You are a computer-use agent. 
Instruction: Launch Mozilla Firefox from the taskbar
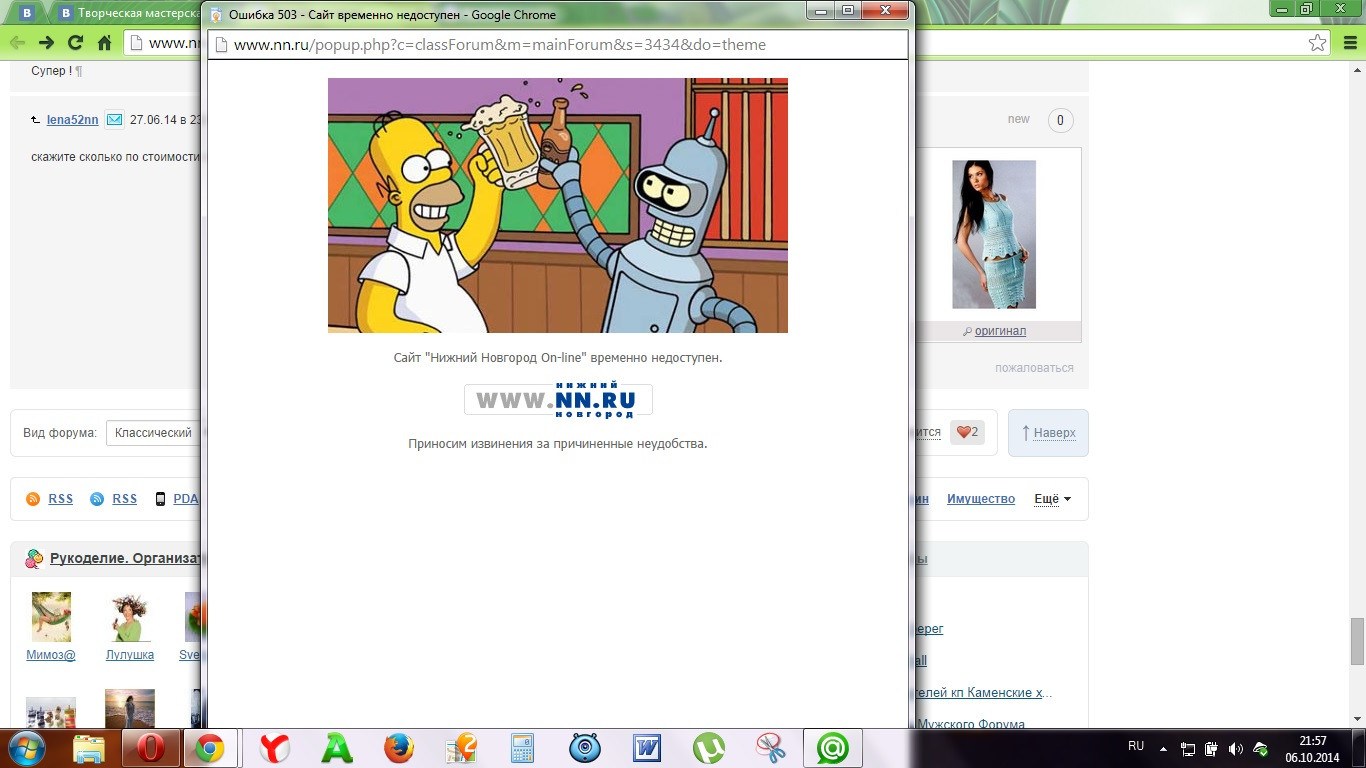pos(399,748)
